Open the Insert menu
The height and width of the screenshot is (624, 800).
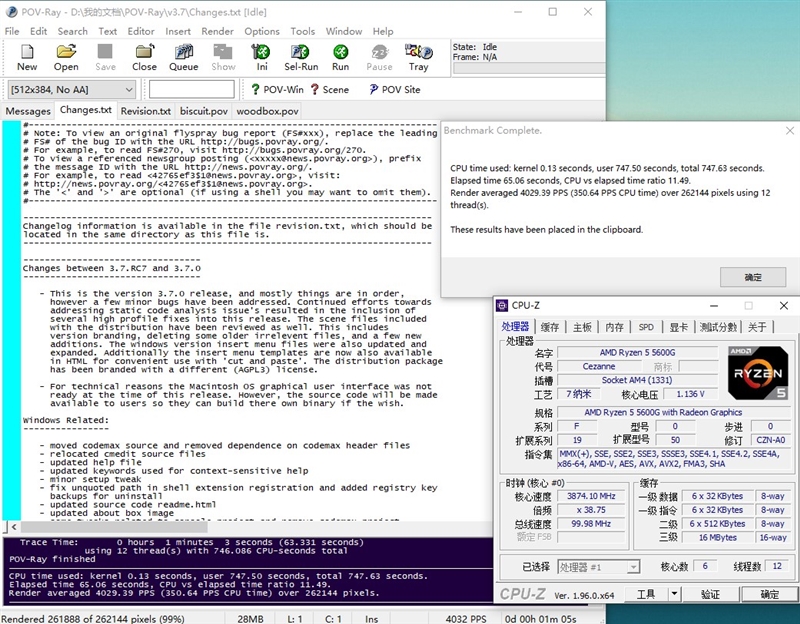pos(178,31)
